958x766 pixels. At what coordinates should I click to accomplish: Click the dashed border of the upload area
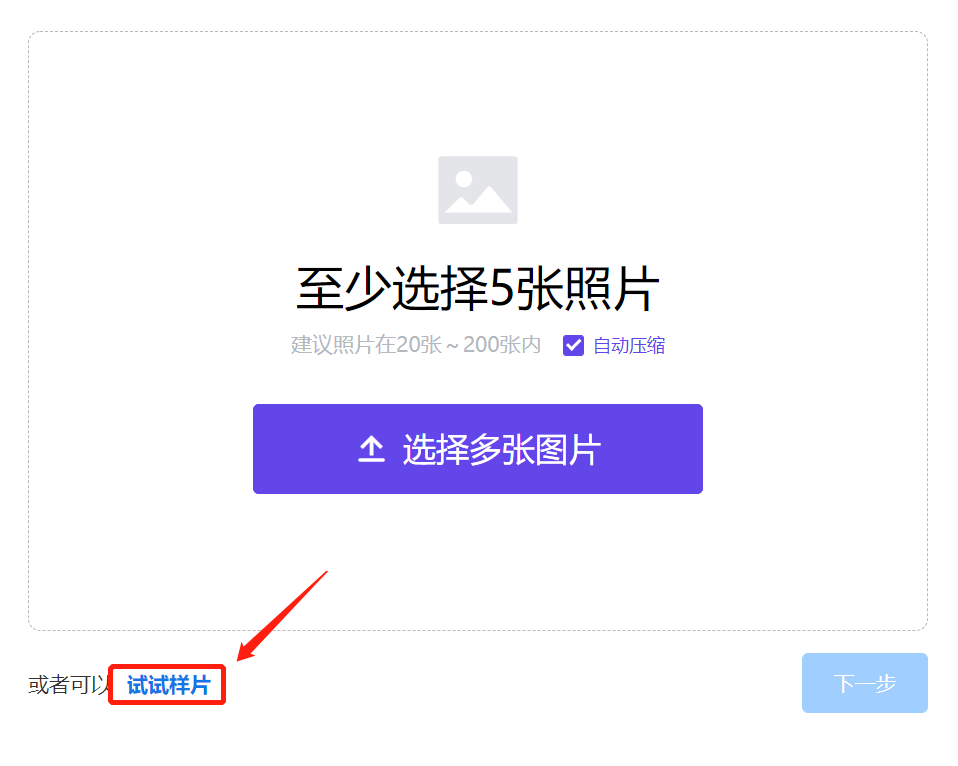tap(478, 32)
